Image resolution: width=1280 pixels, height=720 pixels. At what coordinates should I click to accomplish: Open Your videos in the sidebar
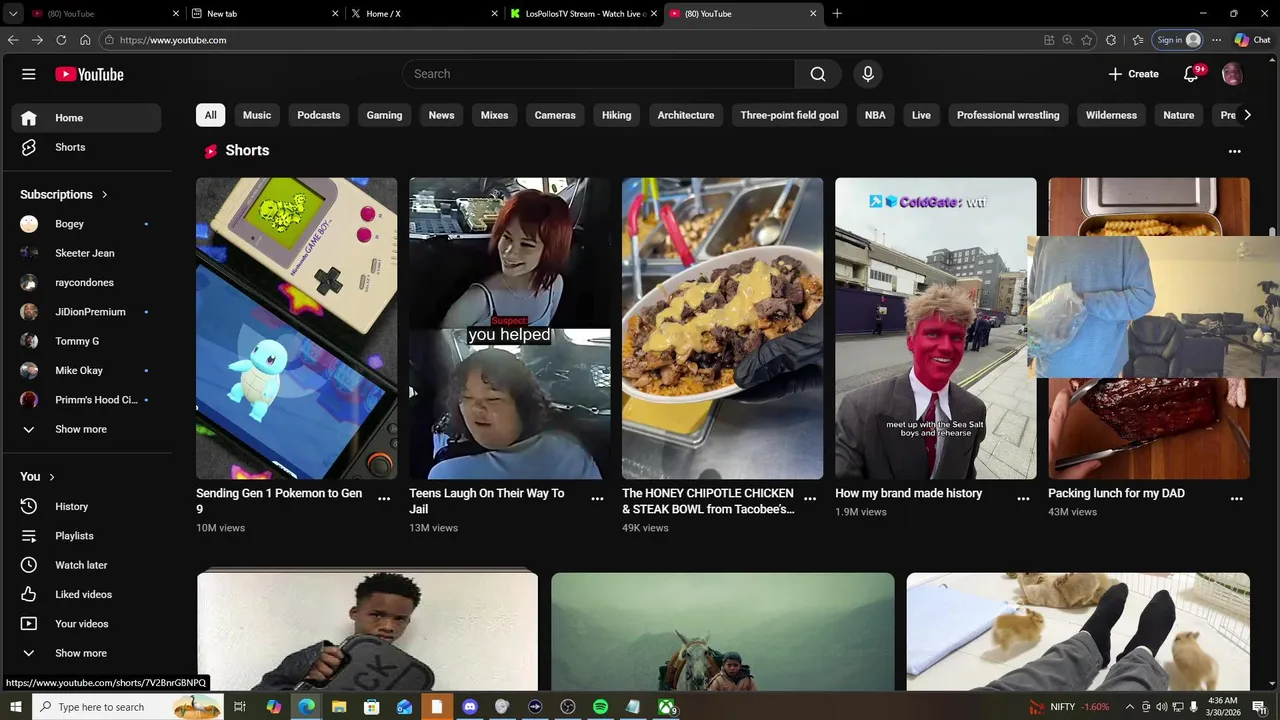tap(86, 624)
